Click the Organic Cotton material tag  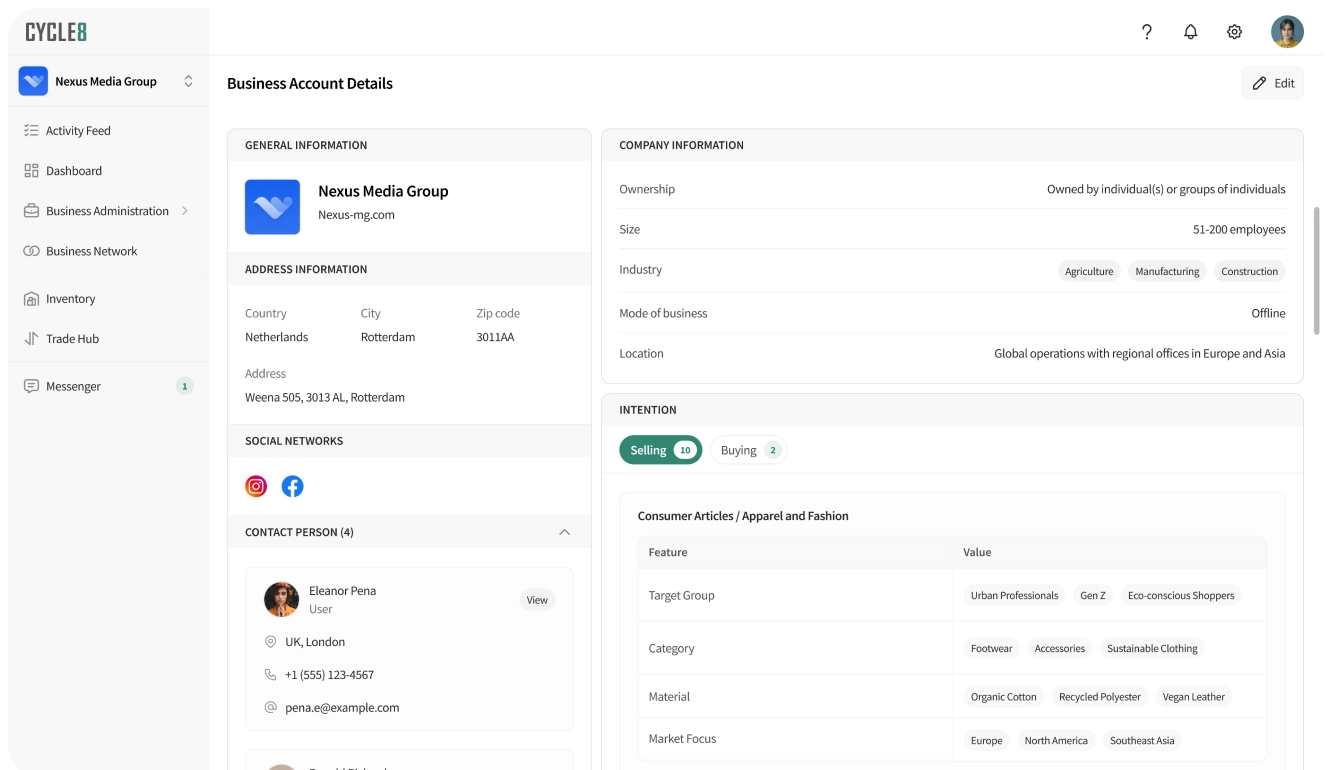click(x=1003, y=696)
